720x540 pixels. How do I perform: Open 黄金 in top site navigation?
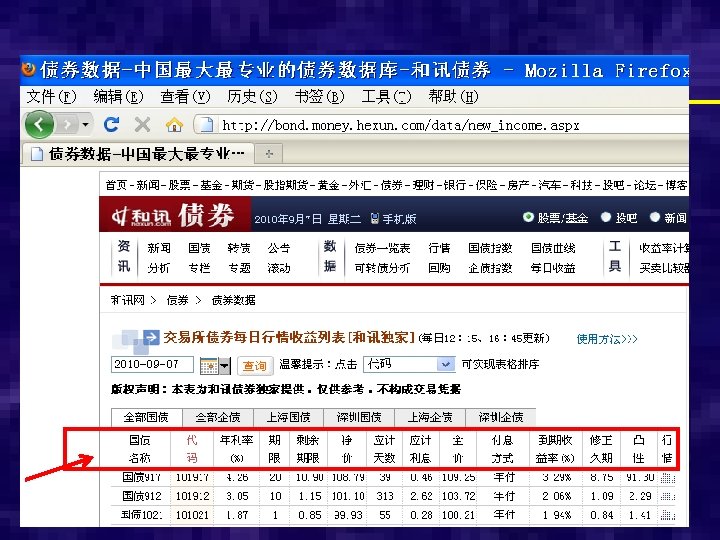pos(329,185)
